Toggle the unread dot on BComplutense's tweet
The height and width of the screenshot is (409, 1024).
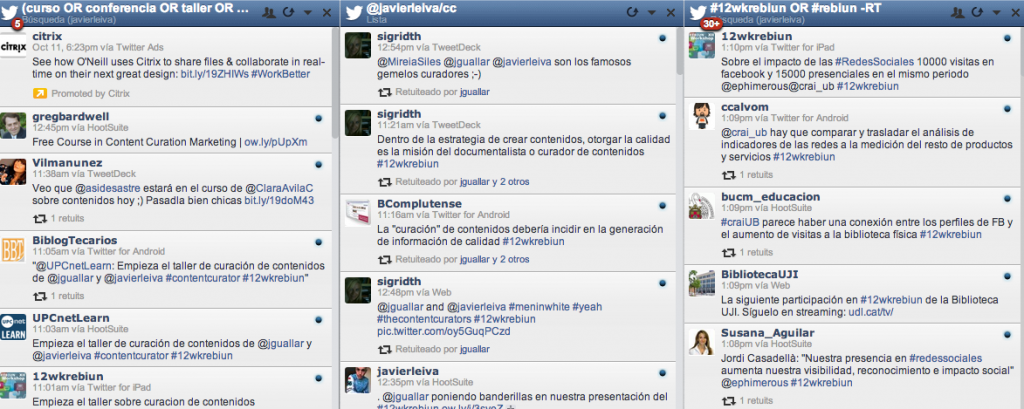point(662,206)
